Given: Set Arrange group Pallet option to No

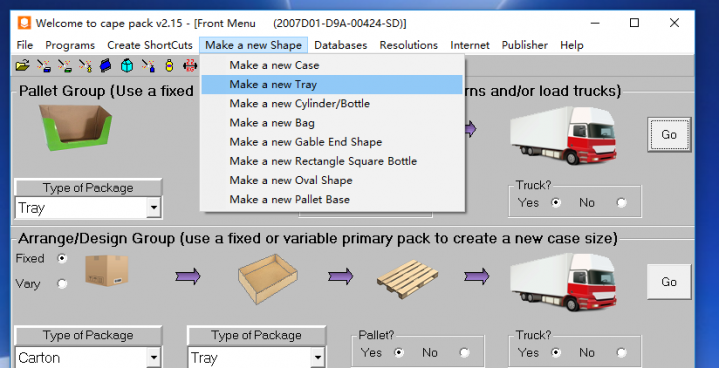Looking at the screenshot, I should pyautogui.click(x=464, y=352).
